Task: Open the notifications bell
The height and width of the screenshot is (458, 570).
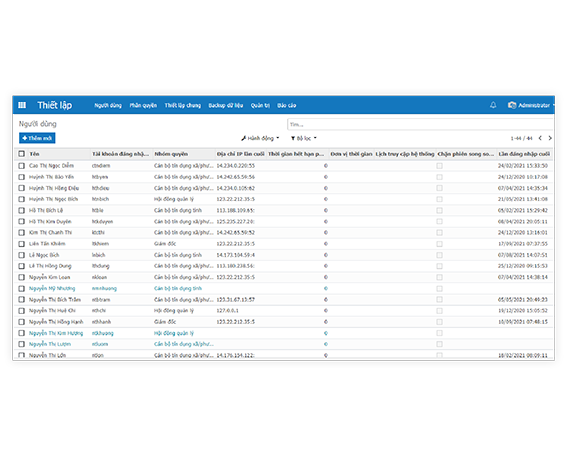Action: click(493, 105)
